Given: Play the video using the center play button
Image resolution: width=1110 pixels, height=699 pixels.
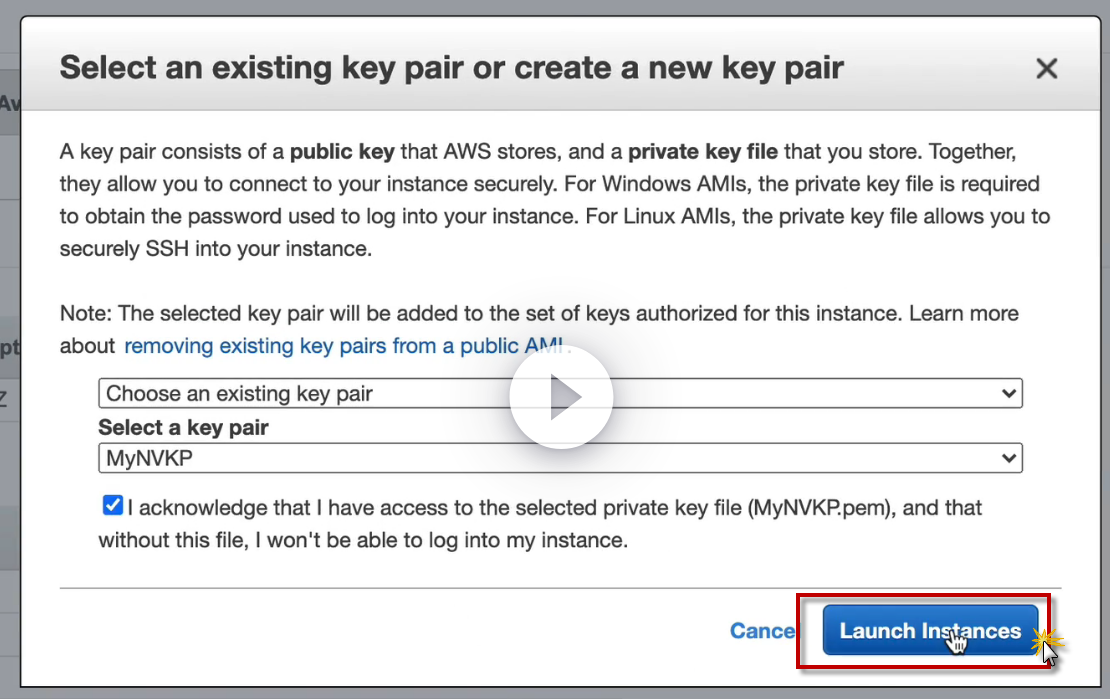Looking at the screenshot, I should 560,398.
